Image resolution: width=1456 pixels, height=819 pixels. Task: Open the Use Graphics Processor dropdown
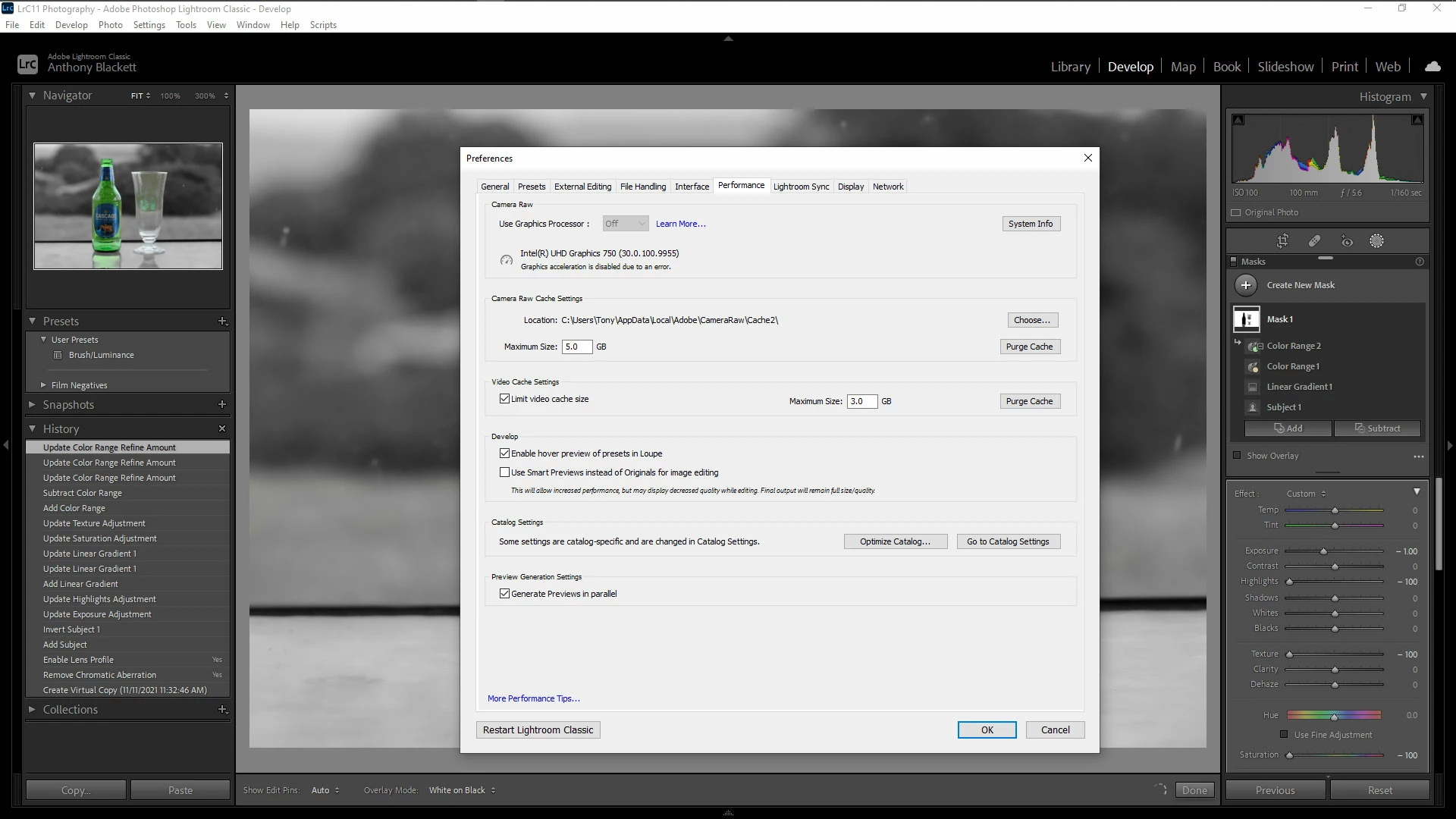point(625,224)
